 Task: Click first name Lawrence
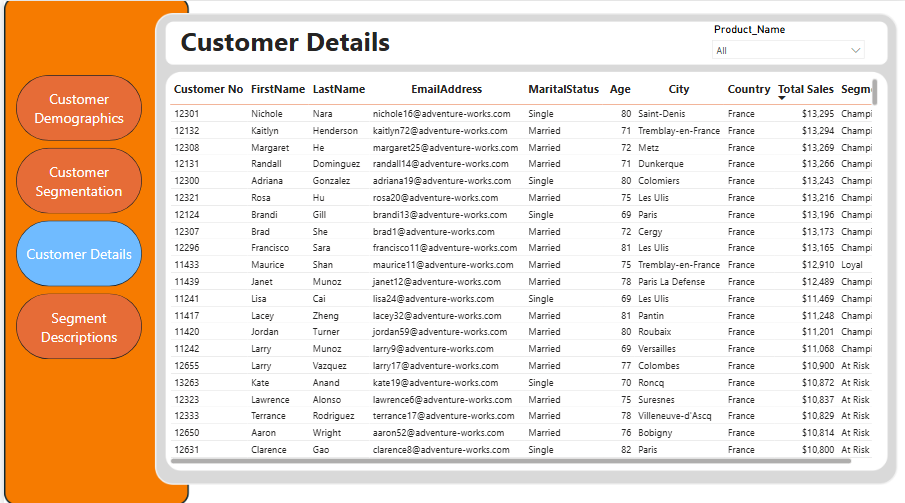click(x=270, y=400)
